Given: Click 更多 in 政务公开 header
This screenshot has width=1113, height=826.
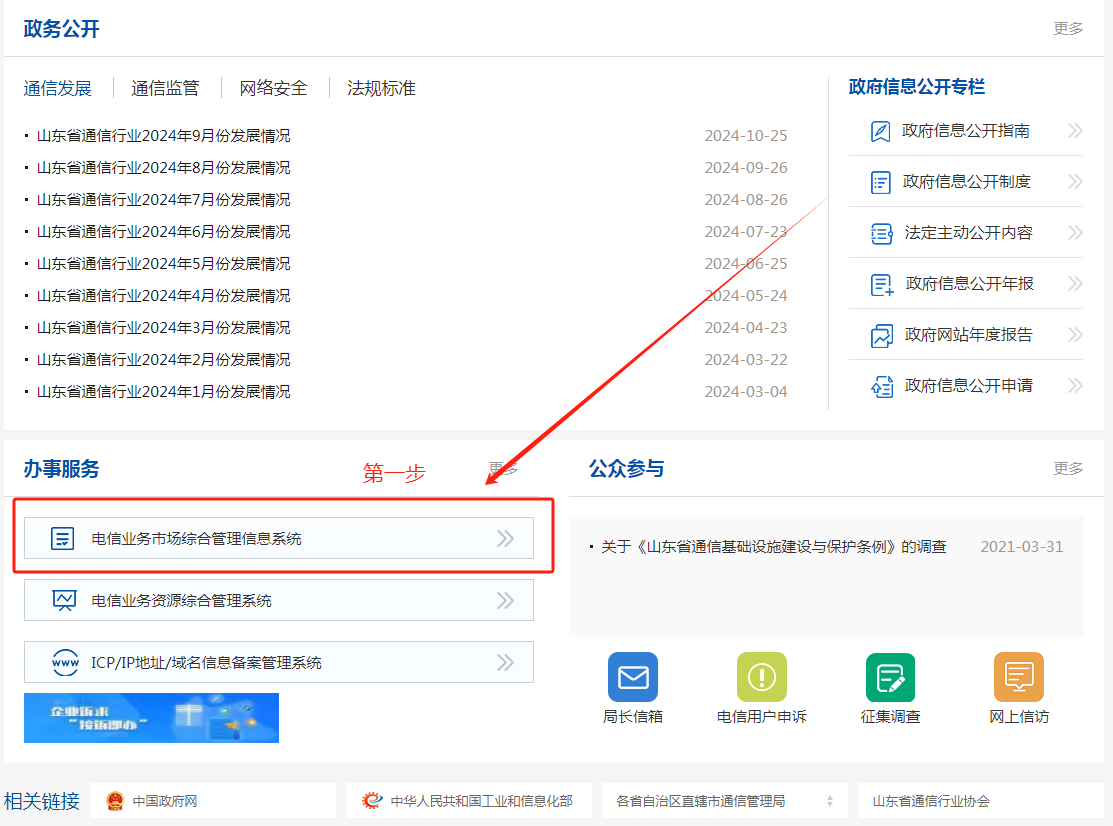Looking at the screenshot, I should [x=1068, y=28].
